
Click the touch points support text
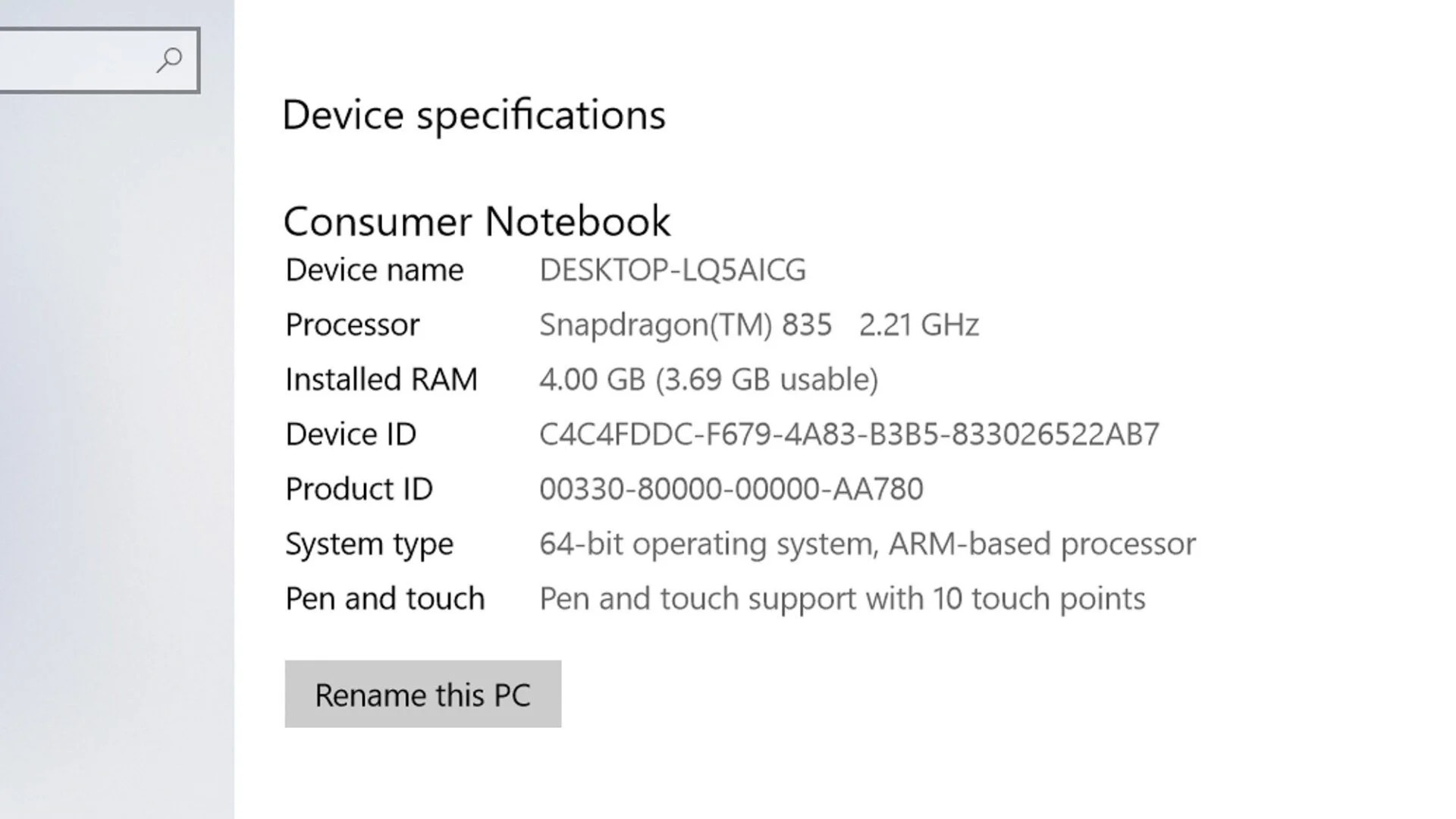[x=840, y=598]
